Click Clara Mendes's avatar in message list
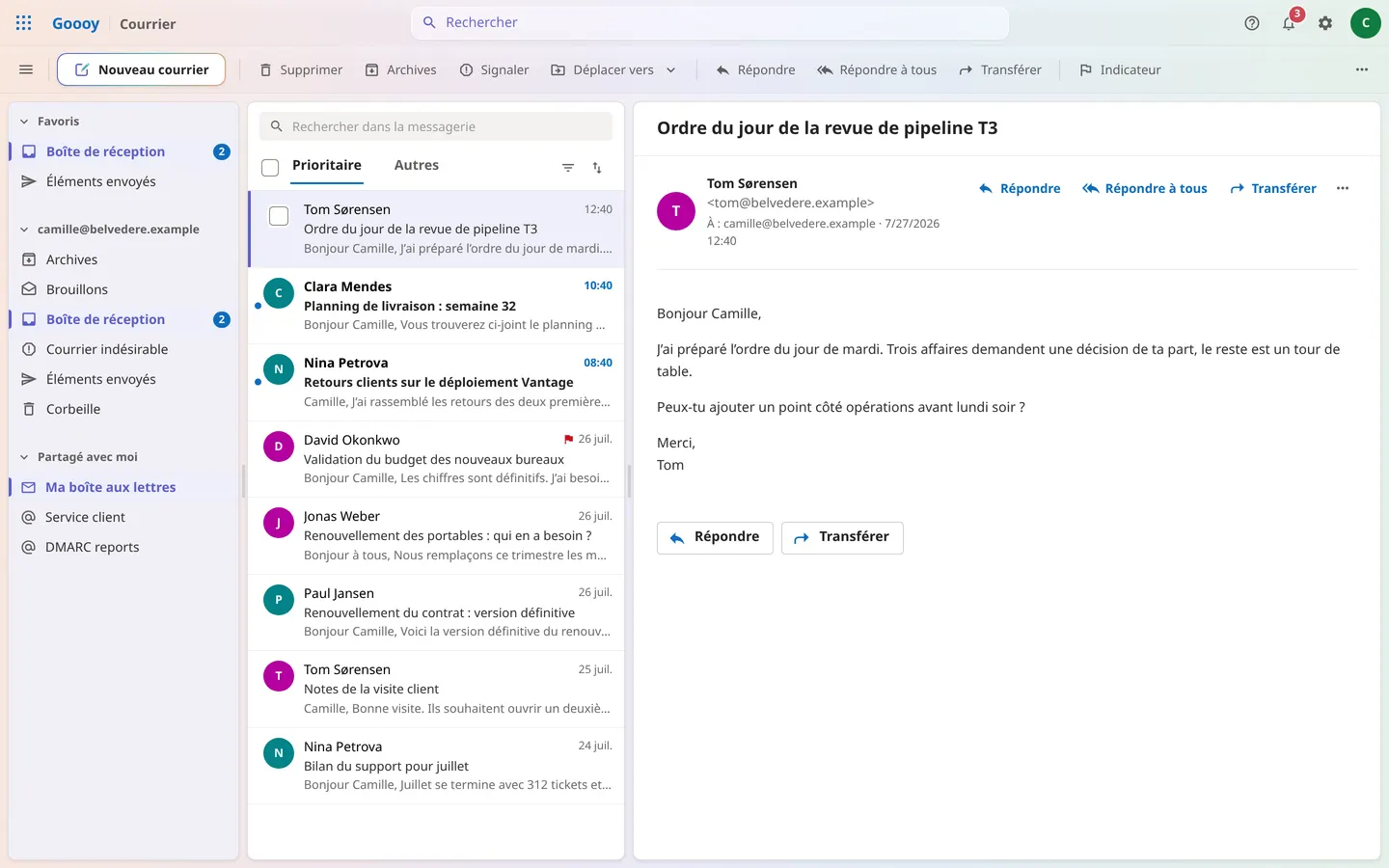The width and height of the screenshot is (1389, 868). (x=279, y=292)
